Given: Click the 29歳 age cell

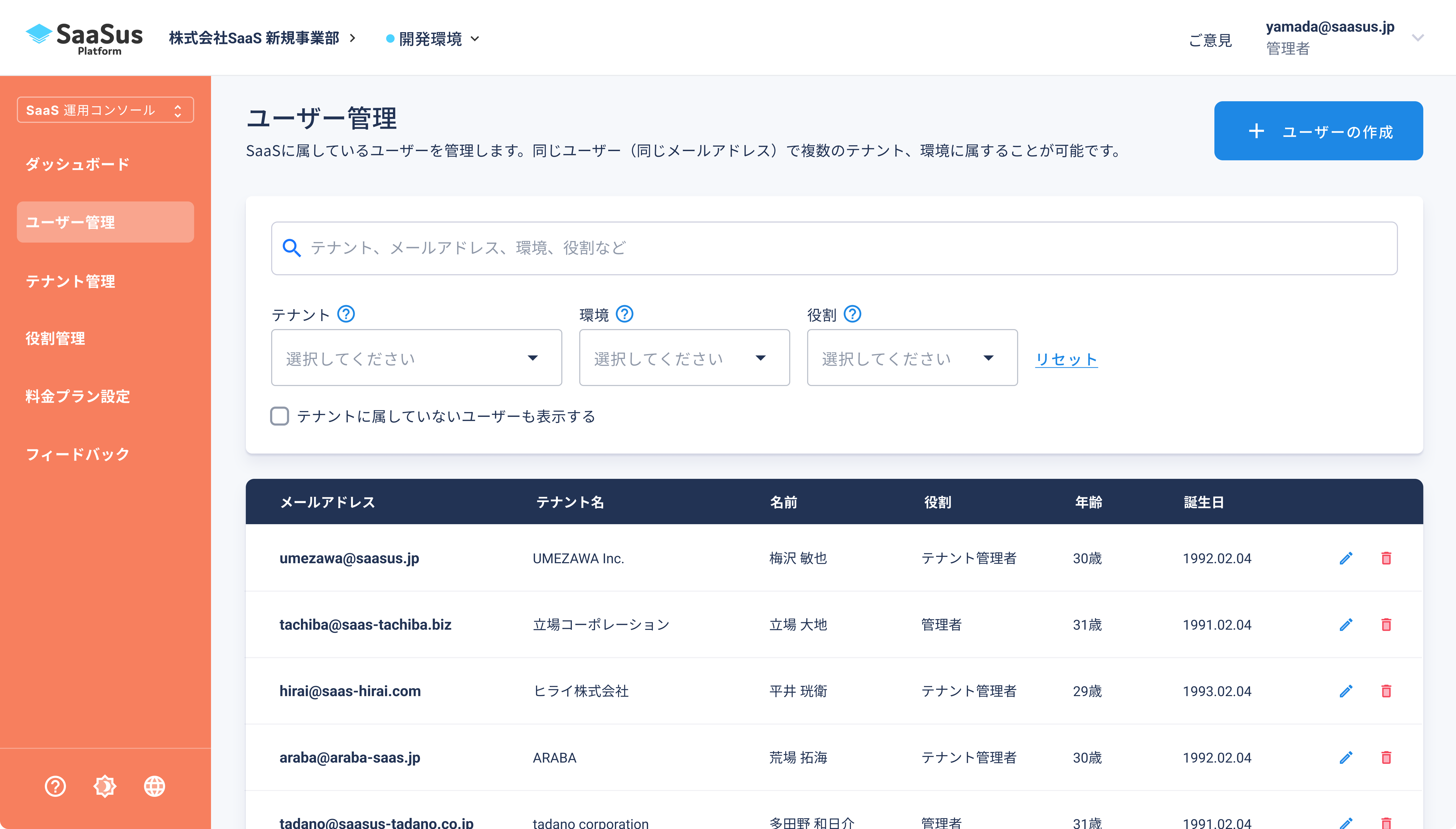Looking at the screenshot, I should pyautogui.click(x=1088, y=691).
